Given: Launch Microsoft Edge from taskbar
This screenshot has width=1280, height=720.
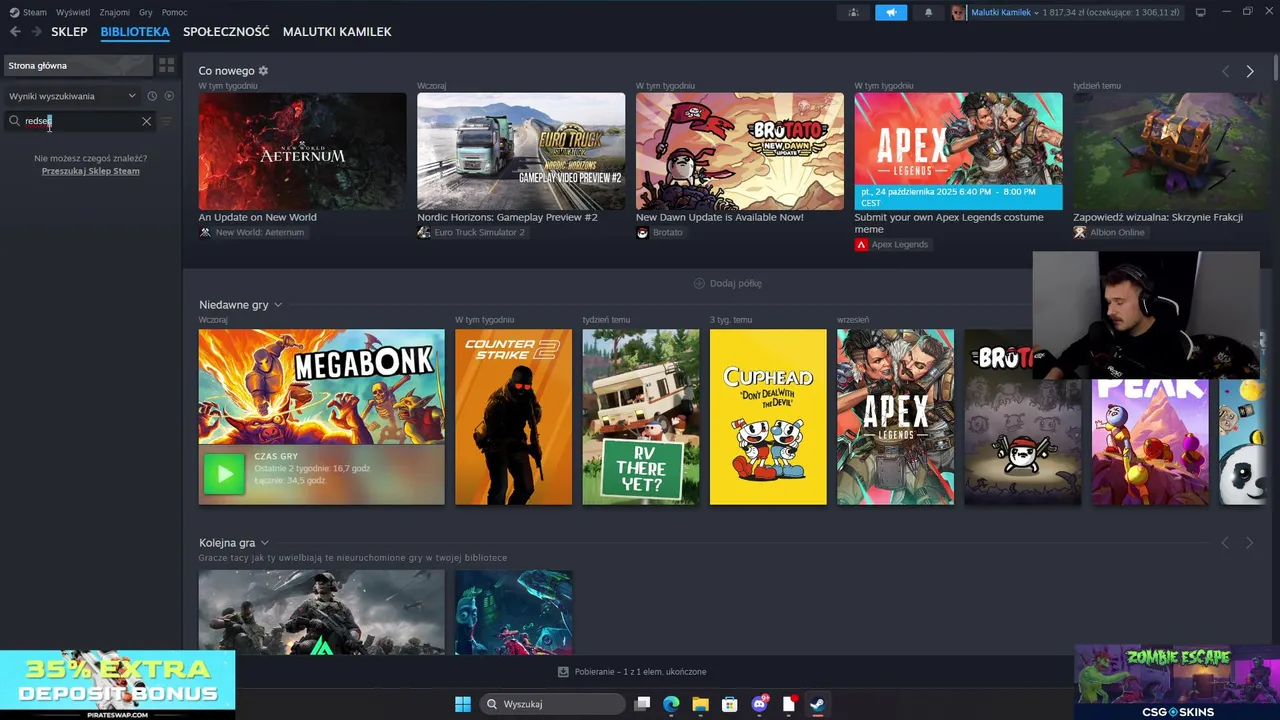Looking at the screenshot, I should click(x=671, y=704).
